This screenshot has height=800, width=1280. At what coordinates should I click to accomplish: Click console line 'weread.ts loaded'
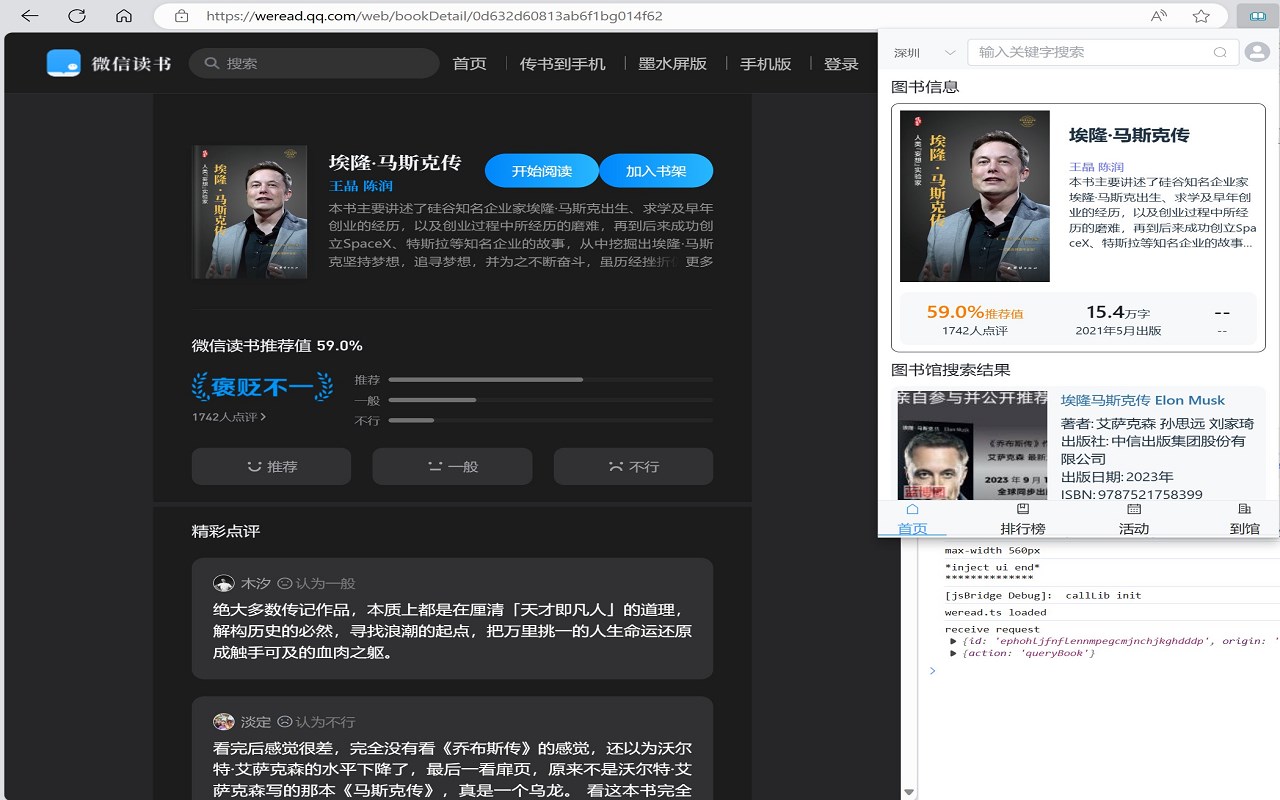pyautogui.click(x=996, y=612)
